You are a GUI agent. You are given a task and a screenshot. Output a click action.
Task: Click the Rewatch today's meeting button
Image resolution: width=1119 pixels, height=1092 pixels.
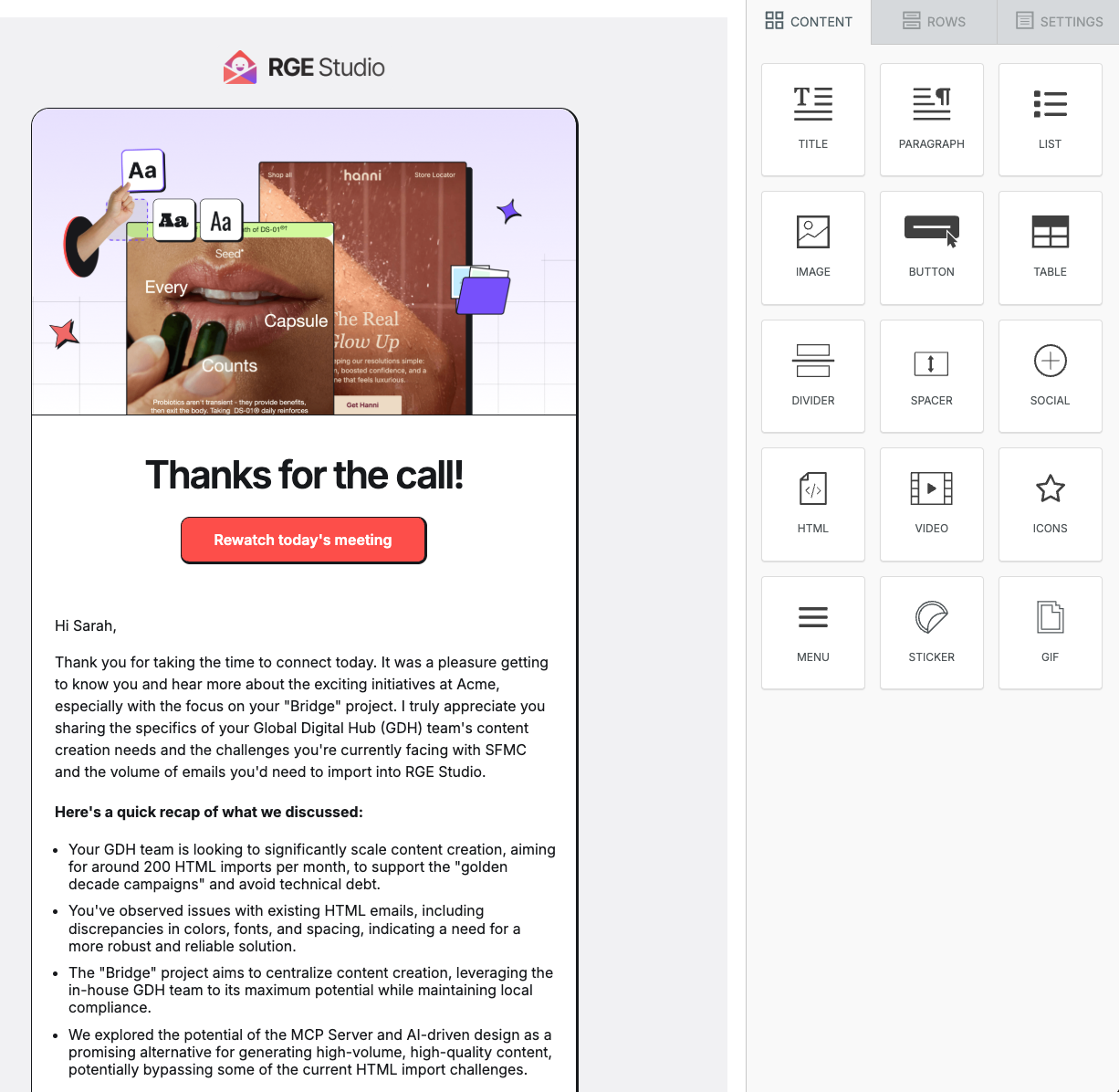pyautogui.click(x=303, y=540)
